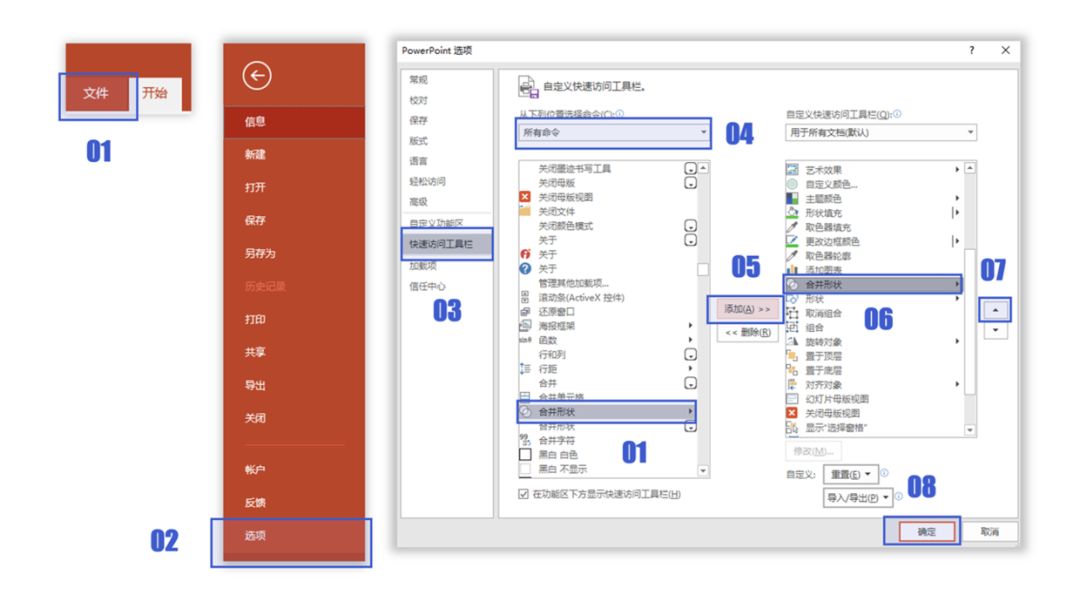Viewport: 1080px width, 608px height.
Task: Open the 导入/导出(P) dropdown button
Action: coord(858,497)
